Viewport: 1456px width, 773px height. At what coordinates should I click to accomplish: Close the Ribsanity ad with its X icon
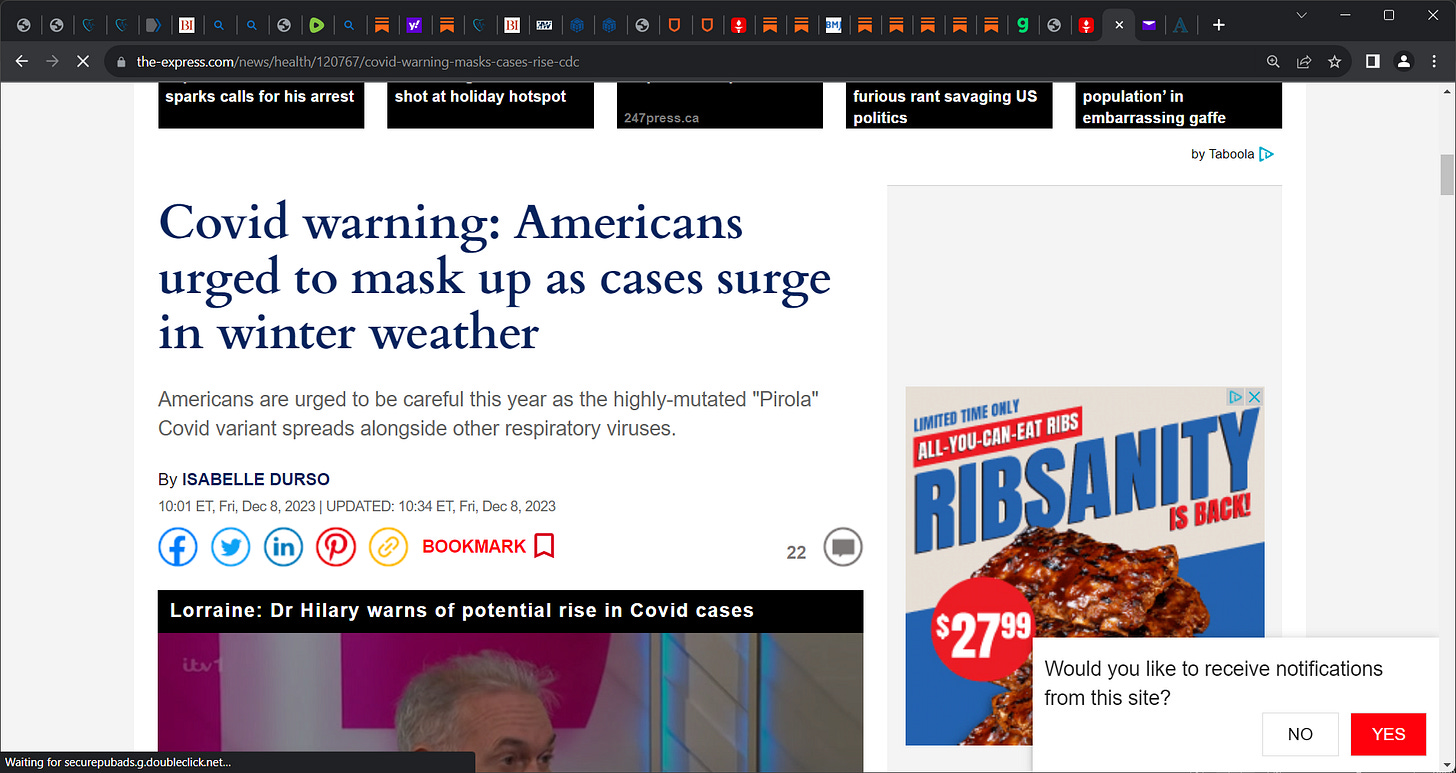pos(1255,397)
